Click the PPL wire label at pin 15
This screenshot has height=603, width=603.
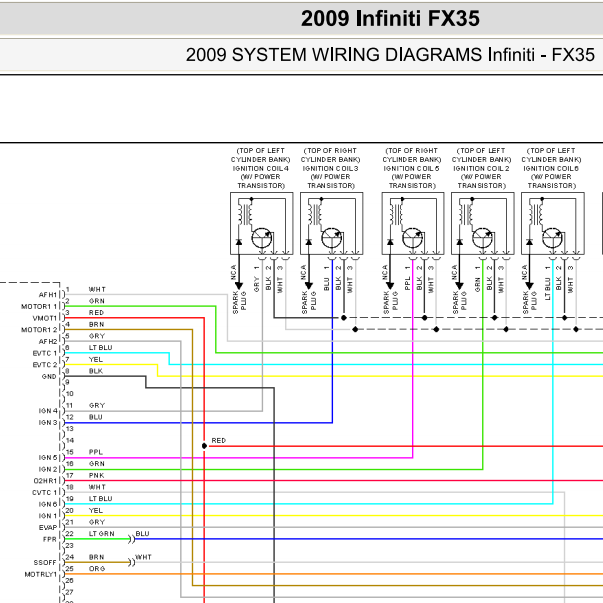pos(96,452)
